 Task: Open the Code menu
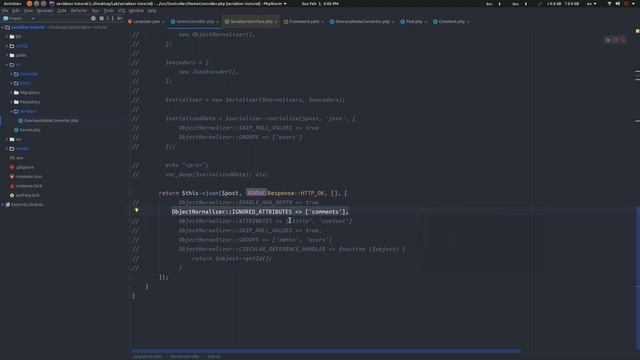(62, 11)
